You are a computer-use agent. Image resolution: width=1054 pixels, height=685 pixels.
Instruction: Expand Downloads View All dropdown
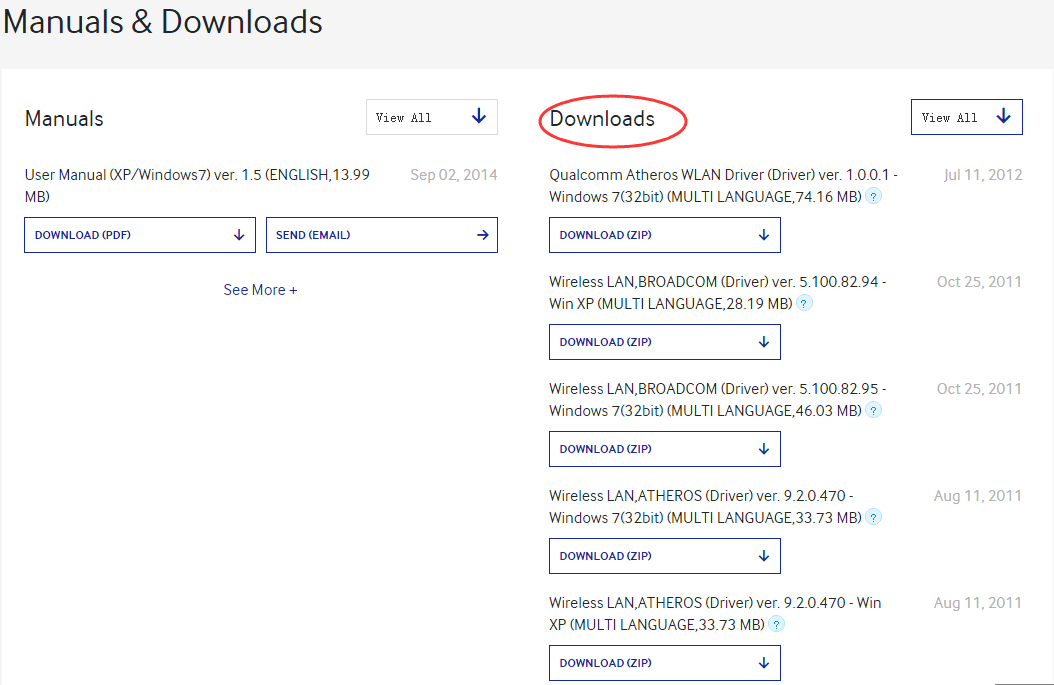967,117
